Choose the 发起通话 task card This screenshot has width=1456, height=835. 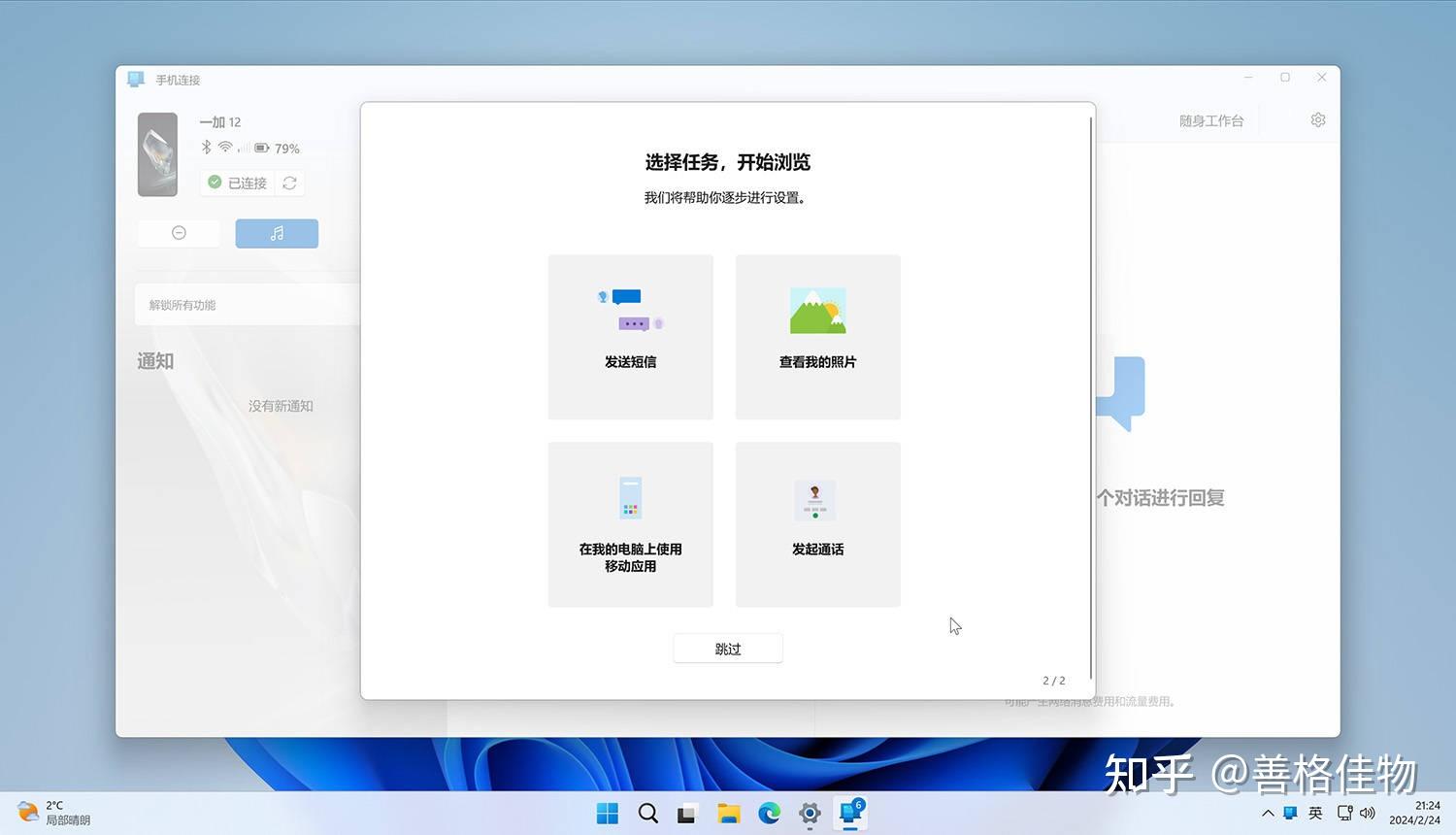[818, 524]
